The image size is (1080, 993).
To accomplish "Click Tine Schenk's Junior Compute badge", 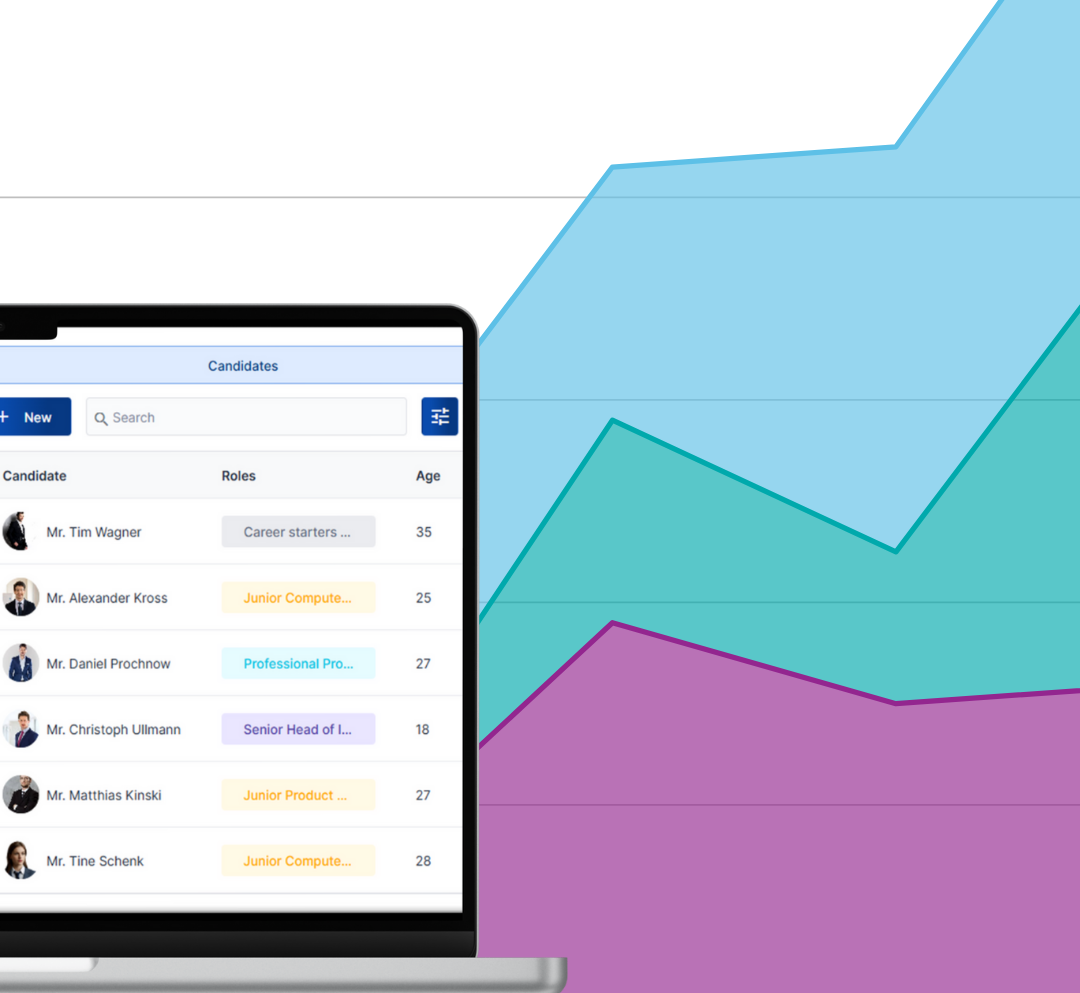I will tap(298, 860).
